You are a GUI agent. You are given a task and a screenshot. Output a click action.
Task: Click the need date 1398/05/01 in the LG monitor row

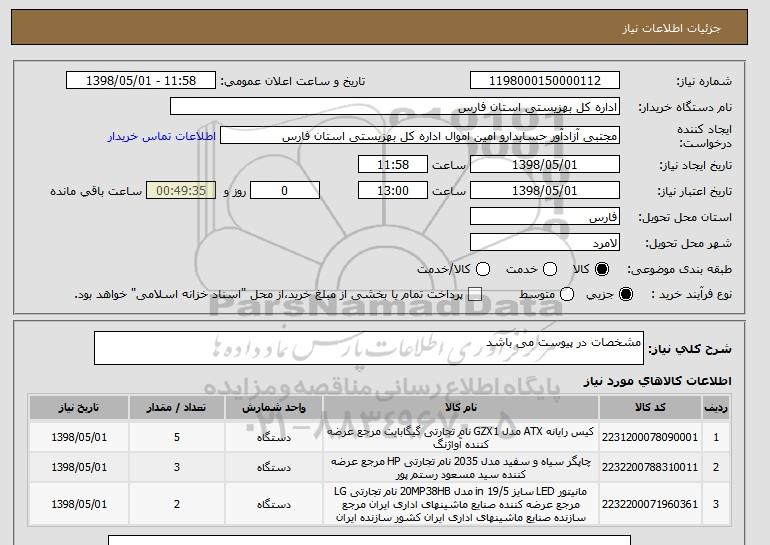tap(79, 504)
